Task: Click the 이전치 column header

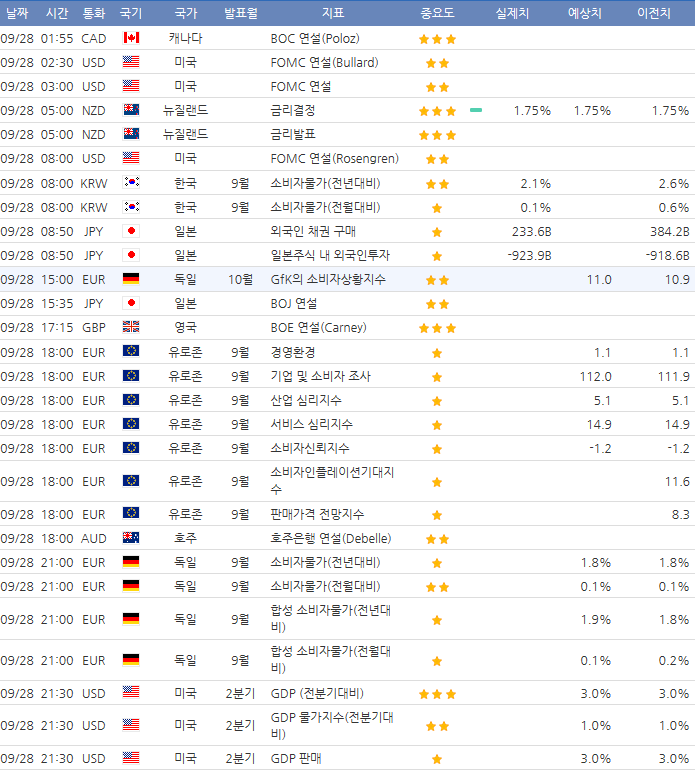Action: (654, 13)
